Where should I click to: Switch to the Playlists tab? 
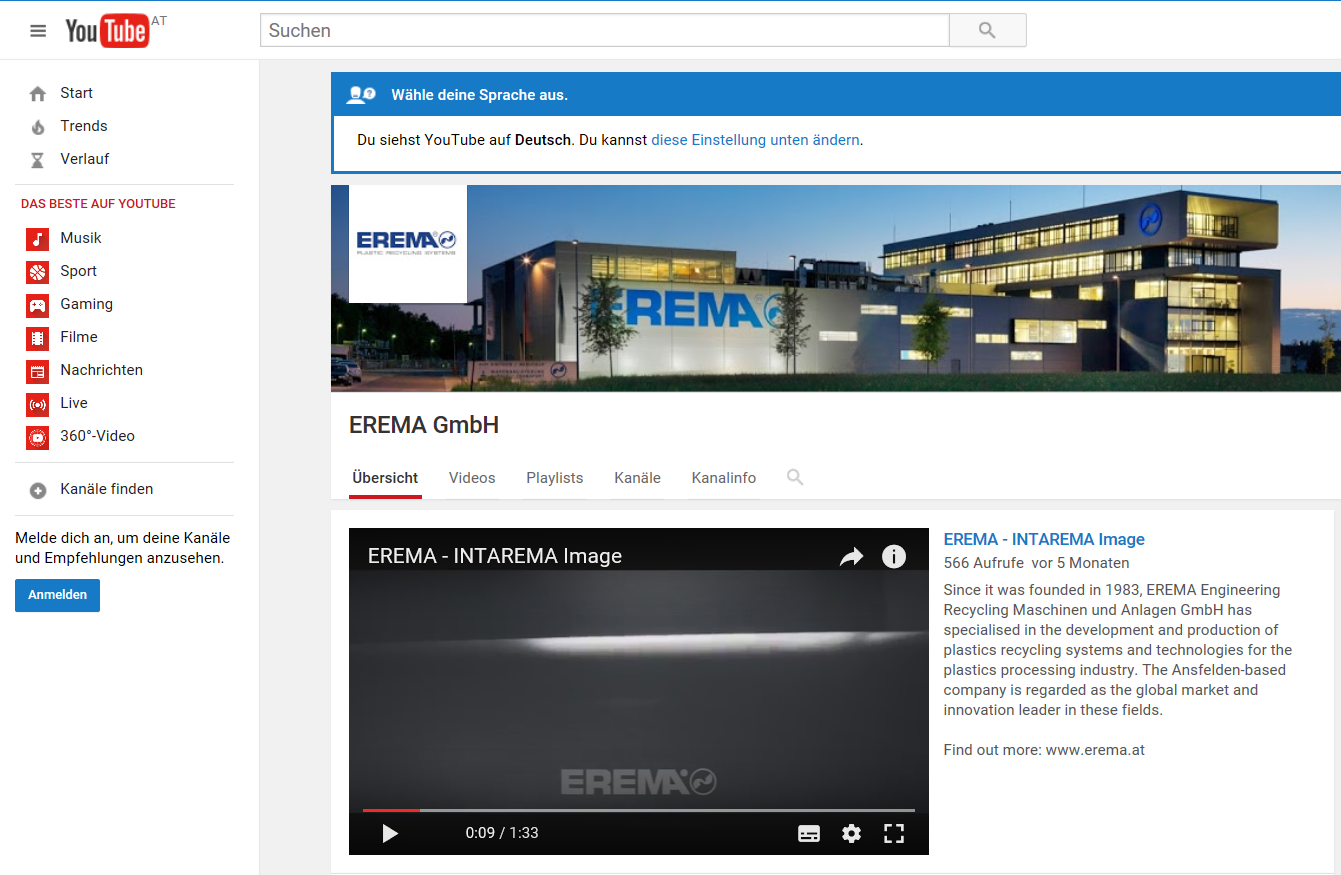pos(555,478)
